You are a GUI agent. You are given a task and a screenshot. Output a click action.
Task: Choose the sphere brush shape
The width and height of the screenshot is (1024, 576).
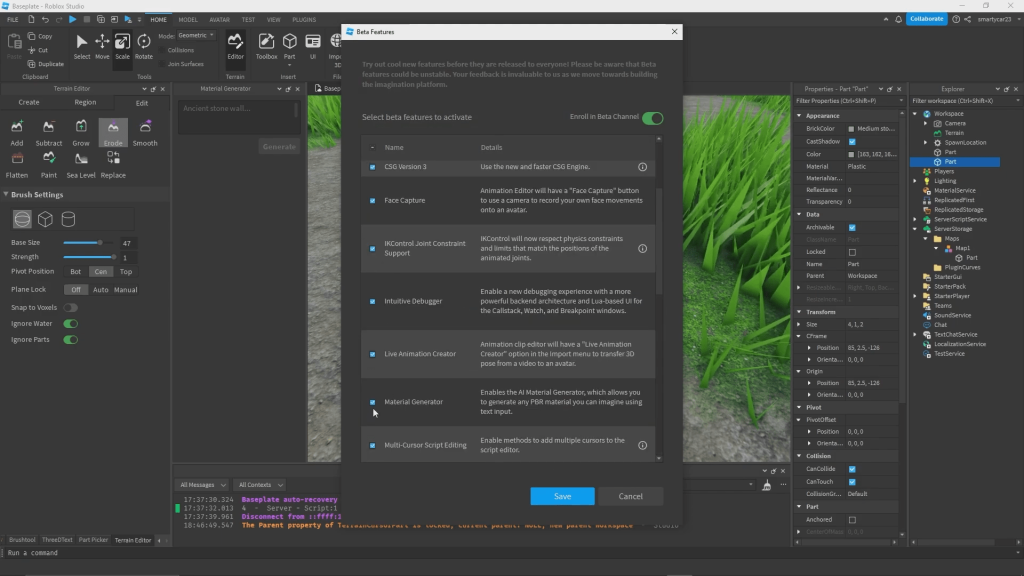pyautogui.click(x=22, y=219)
